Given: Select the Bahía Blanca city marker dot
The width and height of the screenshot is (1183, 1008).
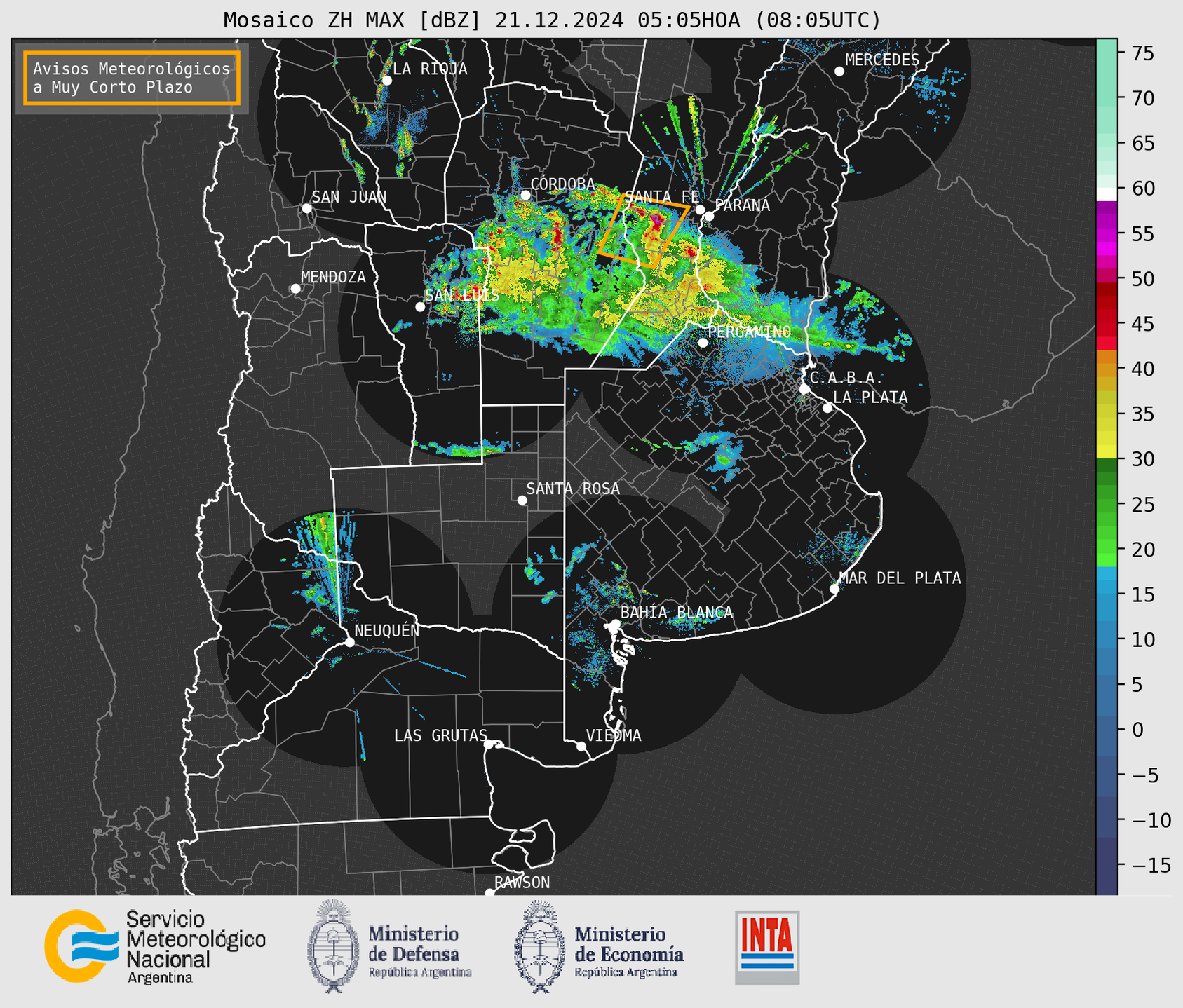Looking at the screenshot, I should (615, 624).
